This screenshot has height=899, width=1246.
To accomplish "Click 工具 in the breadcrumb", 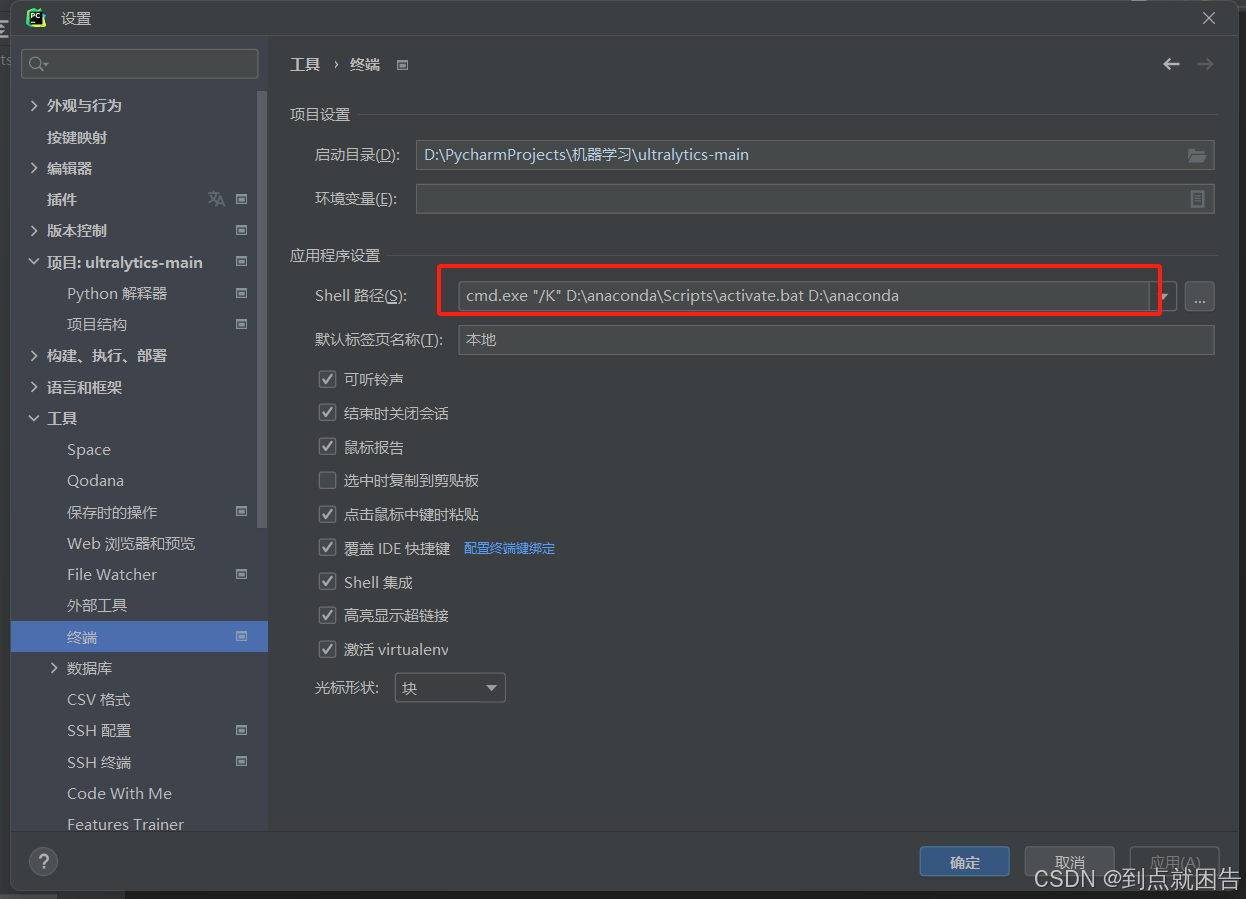I will click(305, 64).
